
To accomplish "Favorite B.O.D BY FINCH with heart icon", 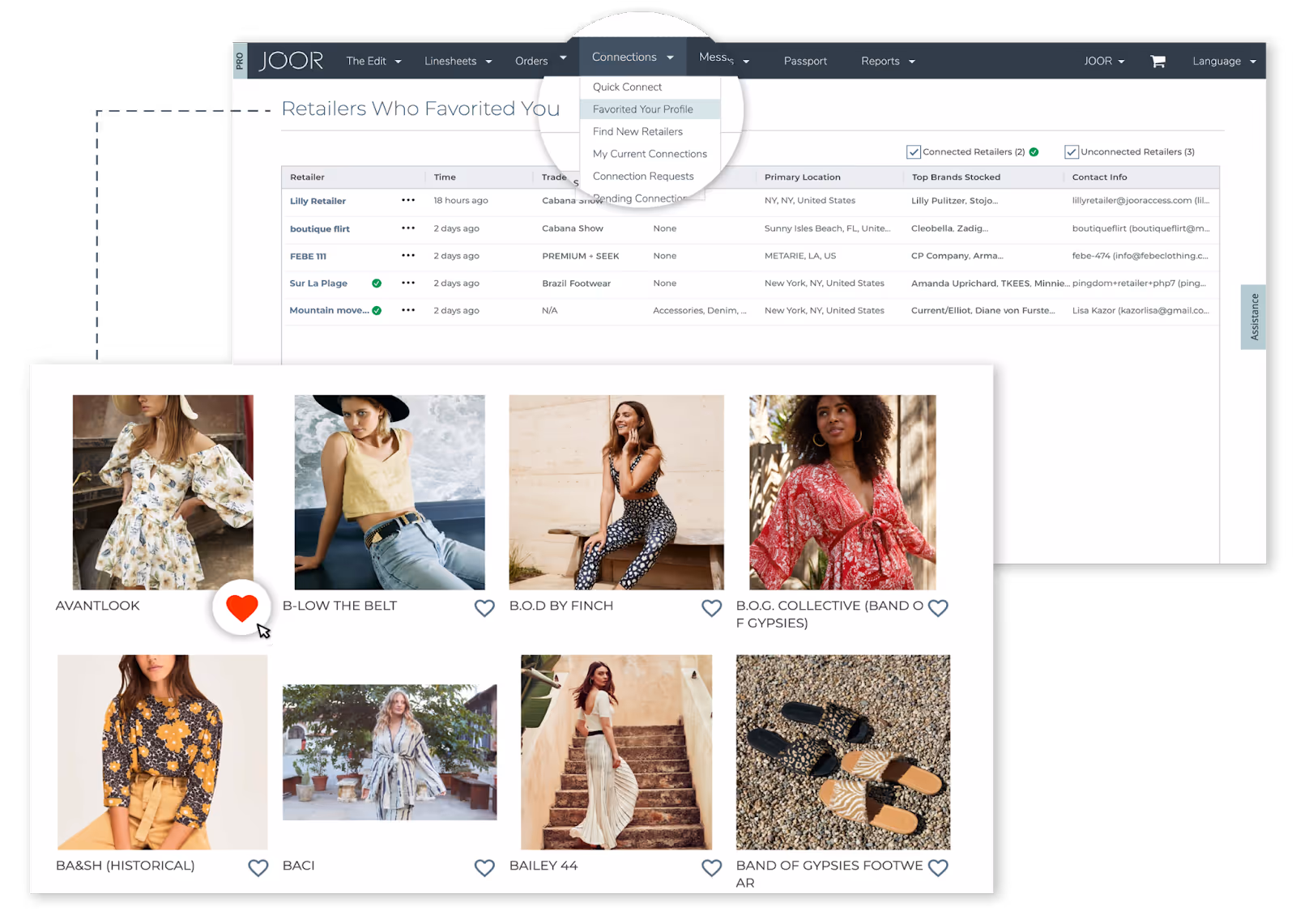I will click(711, 608).
